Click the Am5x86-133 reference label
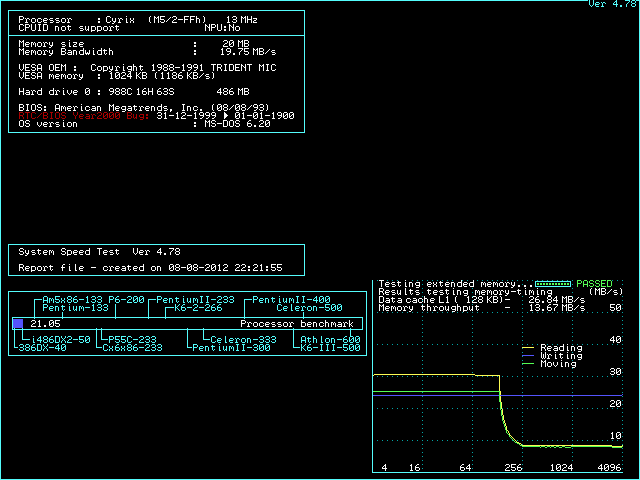Image resolution: width=640 pixels, height=480 pixels. point(72,300)
